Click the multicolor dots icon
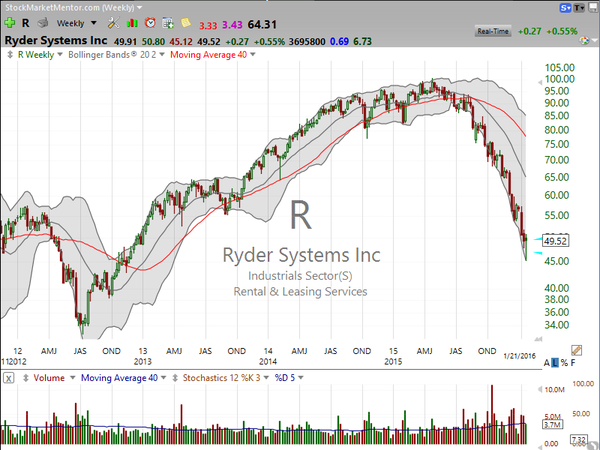600x450 pixels. pyautogui.click(x=584, y=40)
